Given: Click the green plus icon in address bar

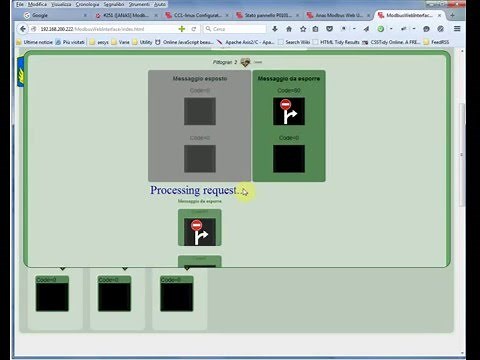Looking at the screenshot, I should pyautogui.click(x=182, y=29).
